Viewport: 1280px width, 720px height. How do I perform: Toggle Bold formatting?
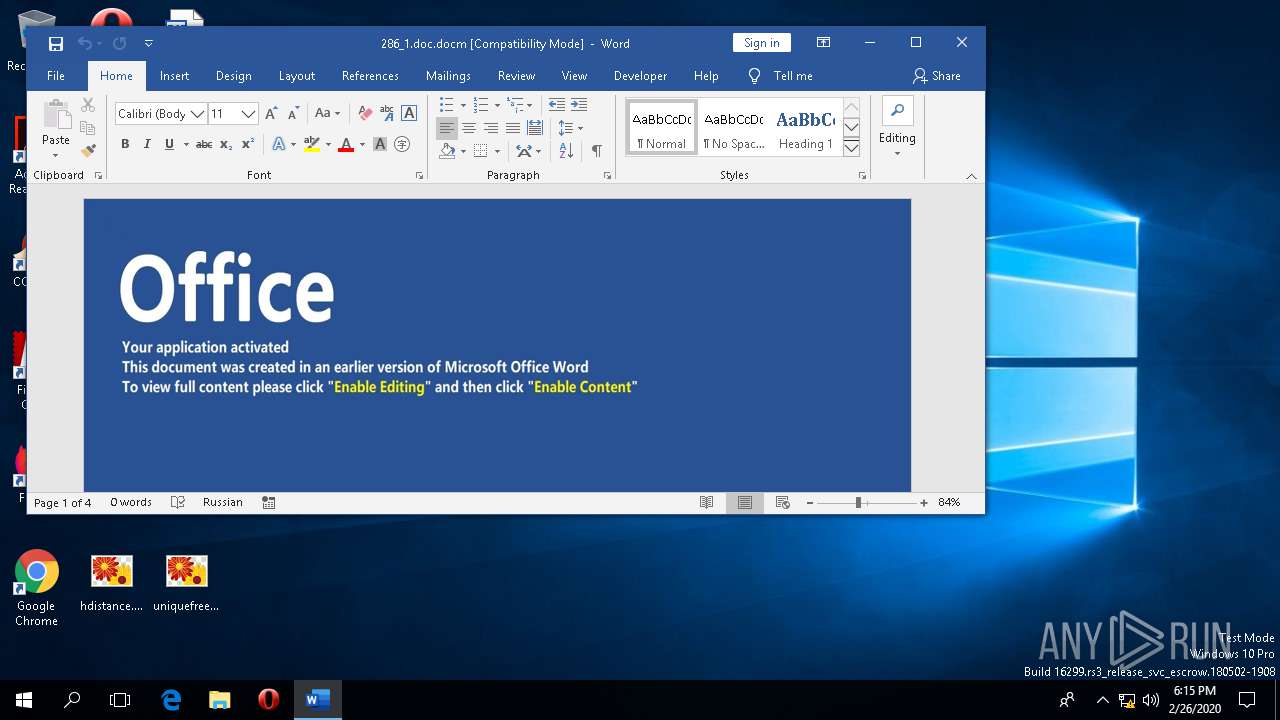[125, 144]
